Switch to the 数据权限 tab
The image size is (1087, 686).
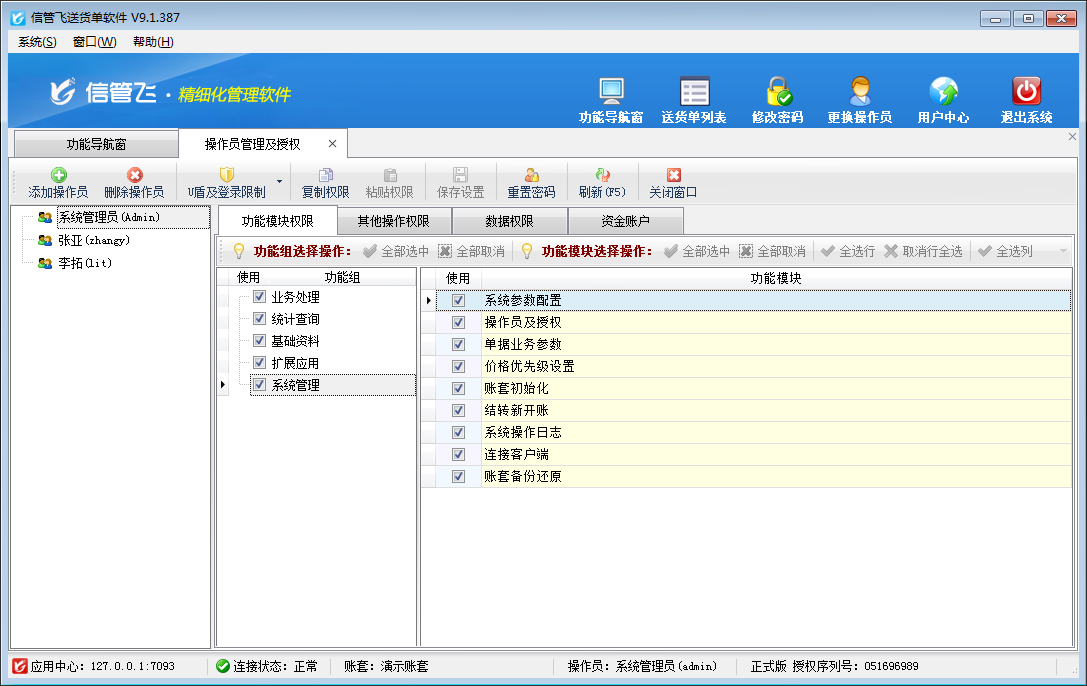[509, 221]
